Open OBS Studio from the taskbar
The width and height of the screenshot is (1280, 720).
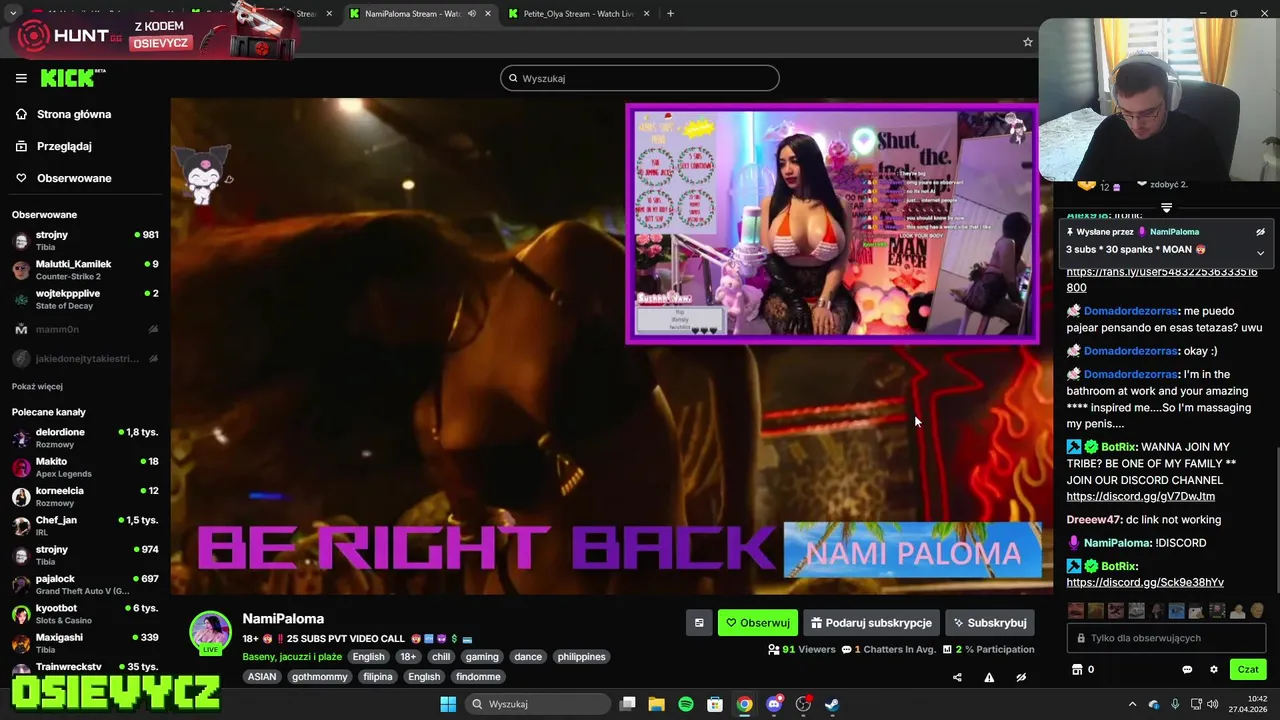pos(803,704)
